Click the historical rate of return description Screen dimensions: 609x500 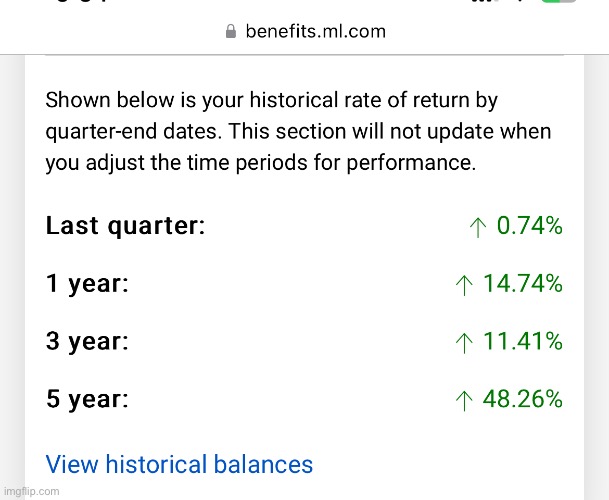click(x=298, y=132)
